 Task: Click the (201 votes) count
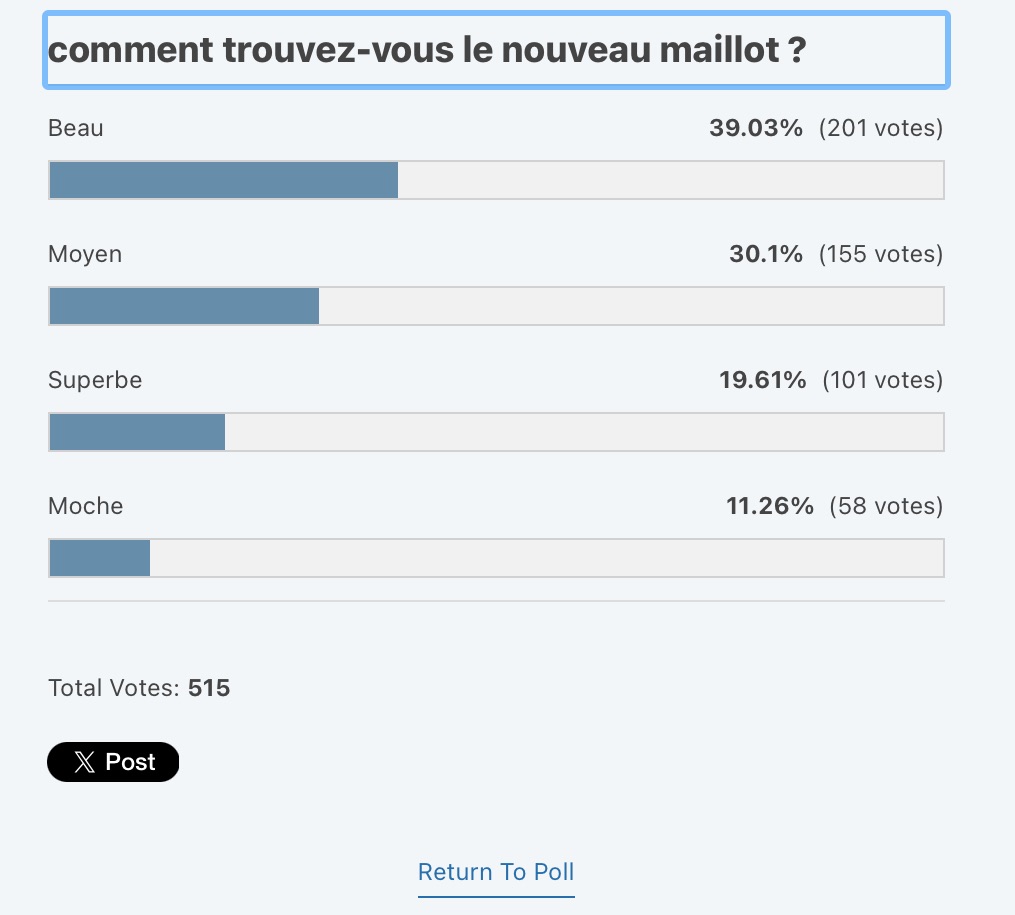881,128
